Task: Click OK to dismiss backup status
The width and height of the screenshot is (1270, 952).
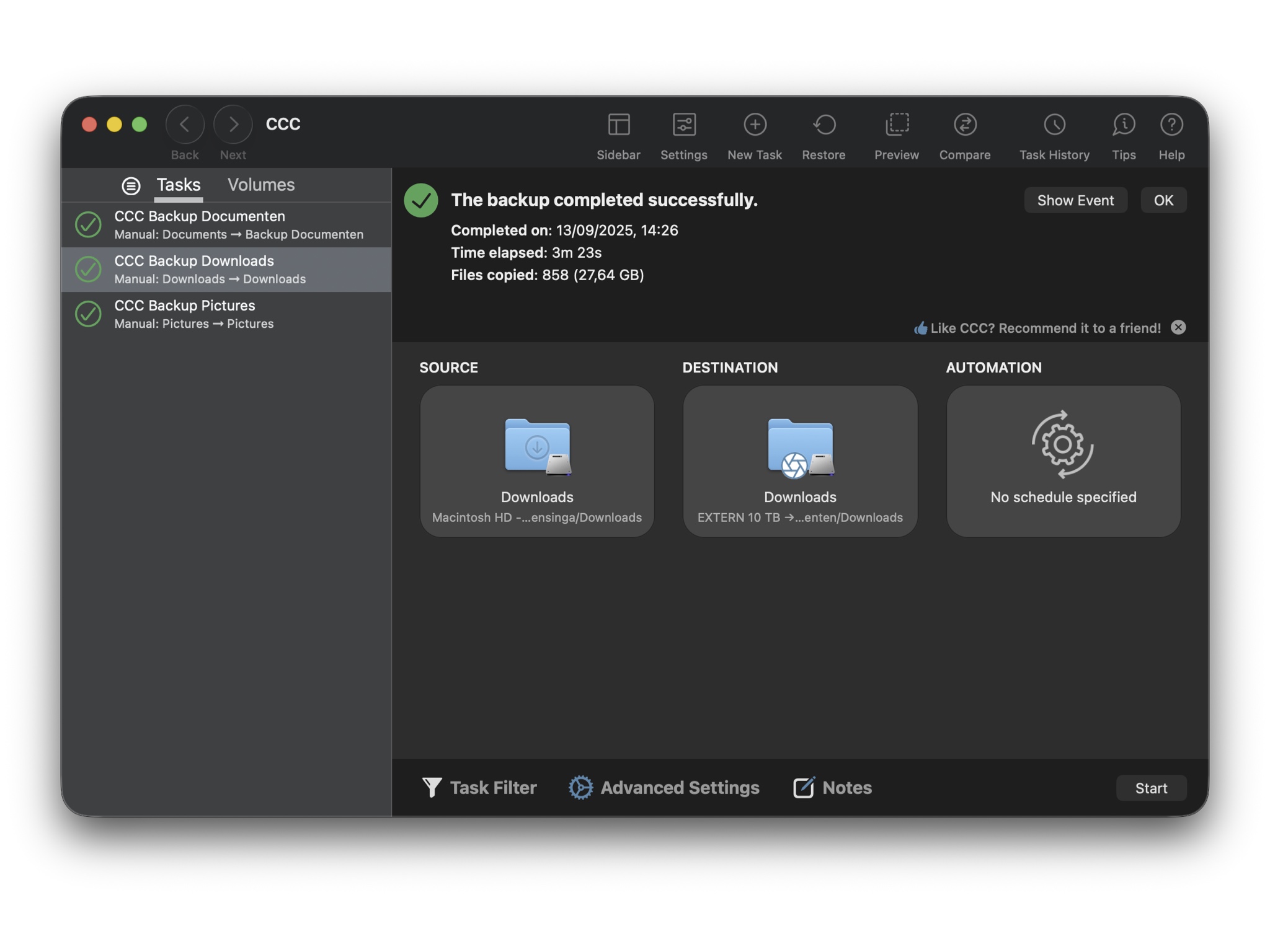Action: tap(1163, 200)
